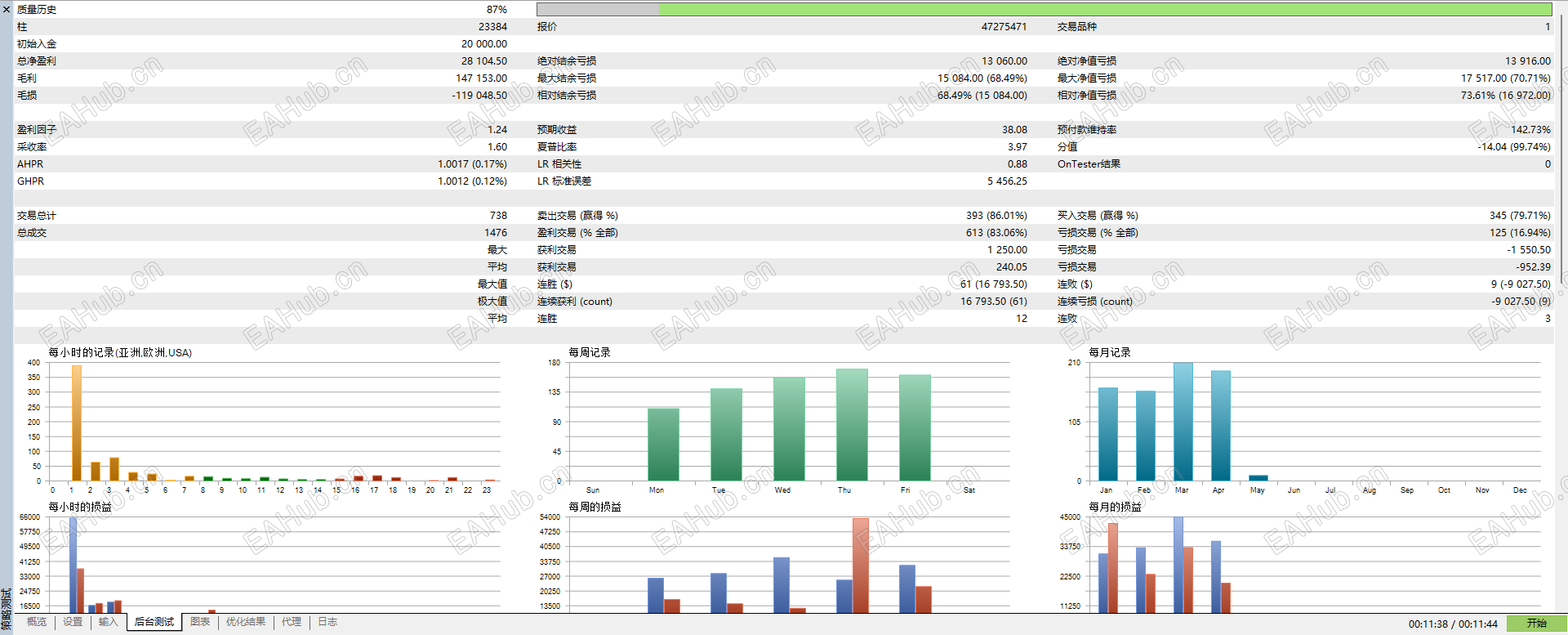
Task: Click 相对净值亏损 value 73.61% (16 972.00)
Action: pyautogui.click(x=1506, y=96)
